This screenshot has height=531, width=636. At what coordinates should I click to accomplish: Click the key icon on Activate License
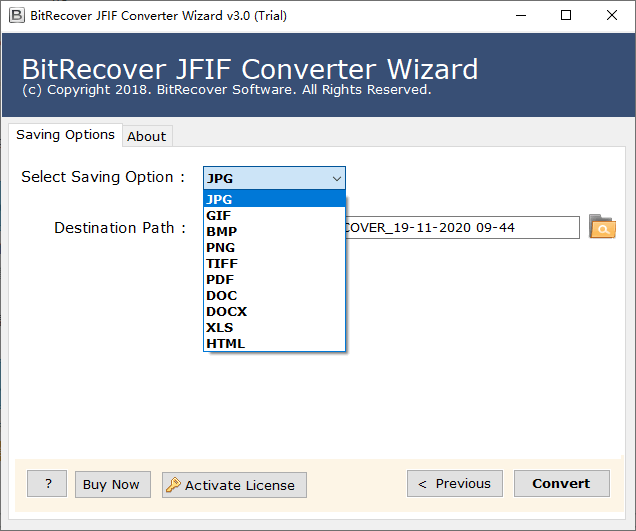tap(172, 485)
